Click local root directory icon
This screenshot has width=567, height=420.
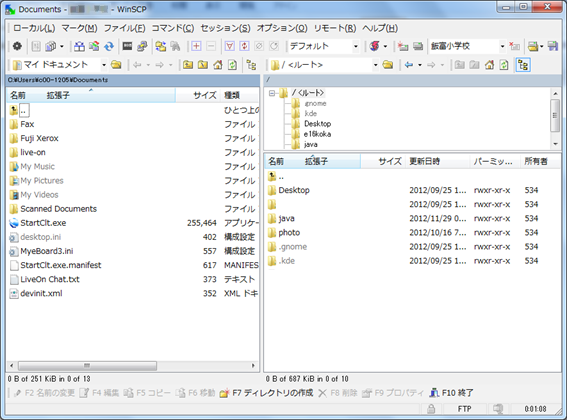203,65
